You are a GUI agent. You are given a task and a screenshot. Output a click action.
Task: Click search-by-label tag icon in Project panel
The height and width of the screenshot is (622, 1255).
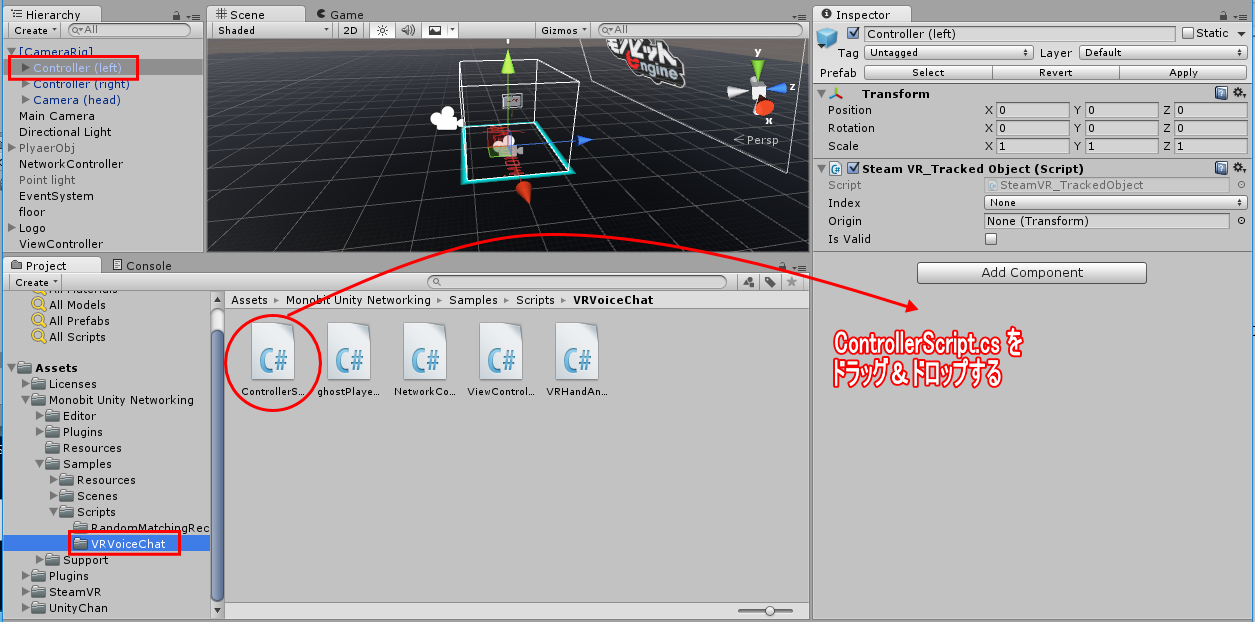(770, 282)
